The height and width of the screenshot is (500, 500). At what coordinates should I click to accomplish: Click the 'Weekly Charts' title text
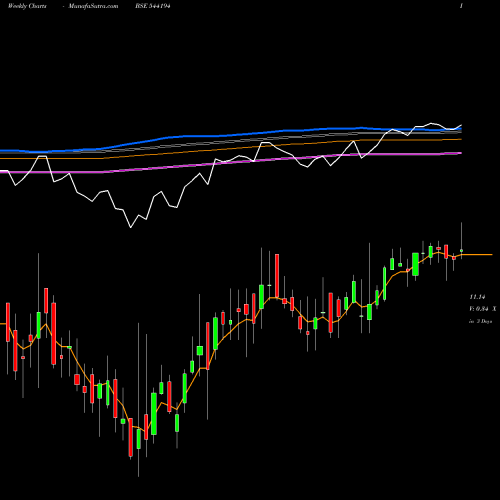click(27, 6)
